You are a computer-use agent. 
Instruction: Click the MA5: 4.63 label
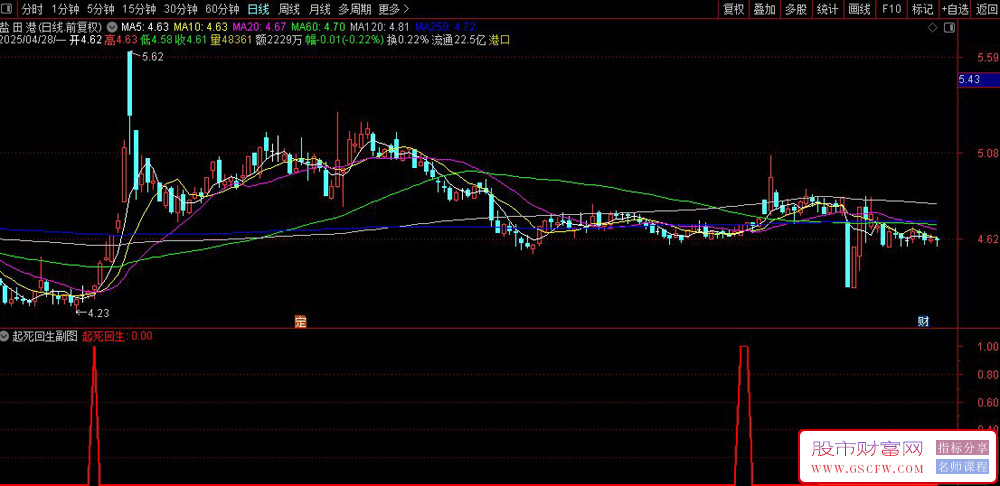145,27
